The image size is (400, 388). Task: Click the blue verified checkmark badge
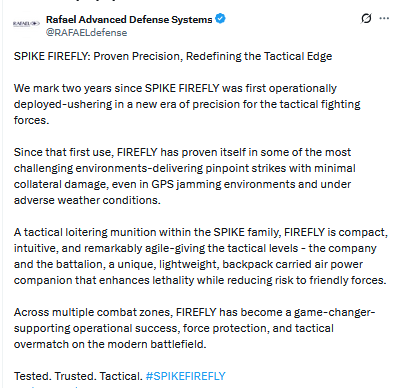click(x=220, y=19)
